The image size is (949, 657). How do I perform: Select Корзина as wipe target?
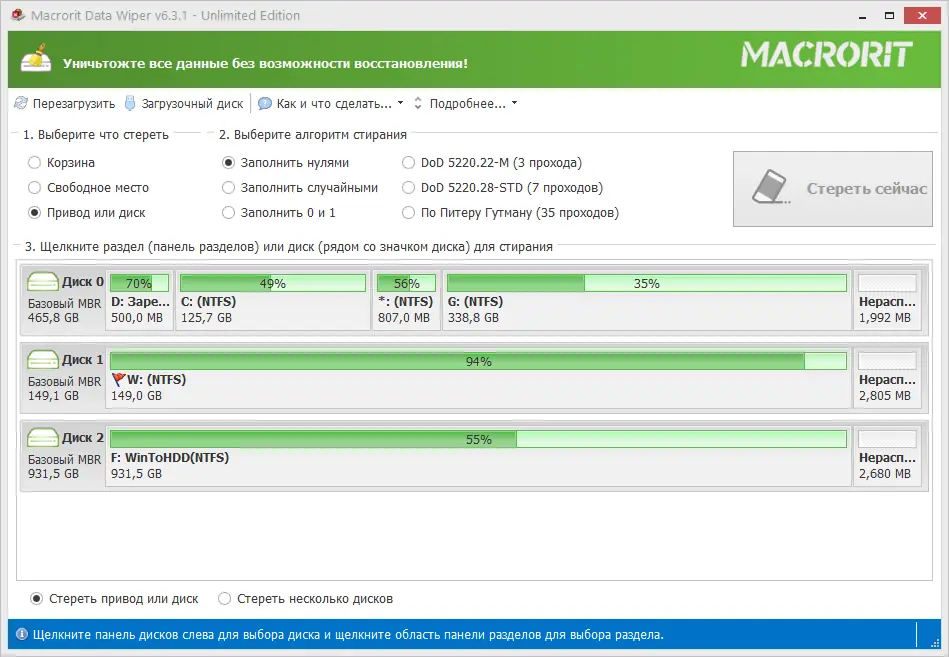pos(61,162)
